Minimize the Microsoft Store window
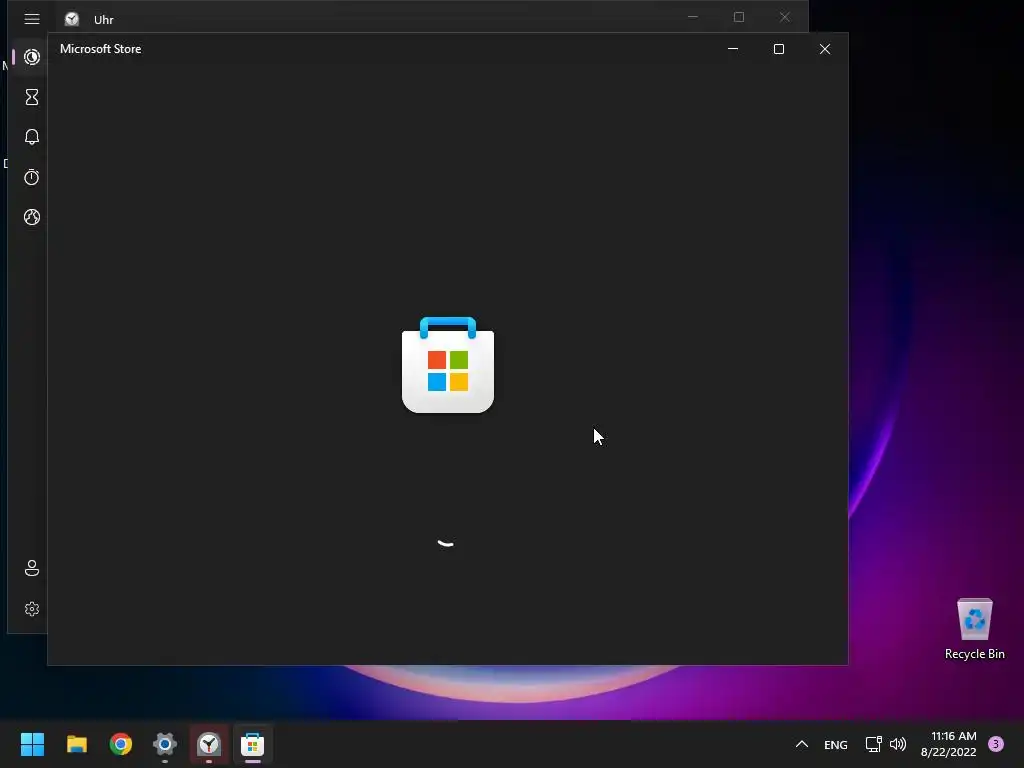1024x768 pixels. tap(733, 49)
